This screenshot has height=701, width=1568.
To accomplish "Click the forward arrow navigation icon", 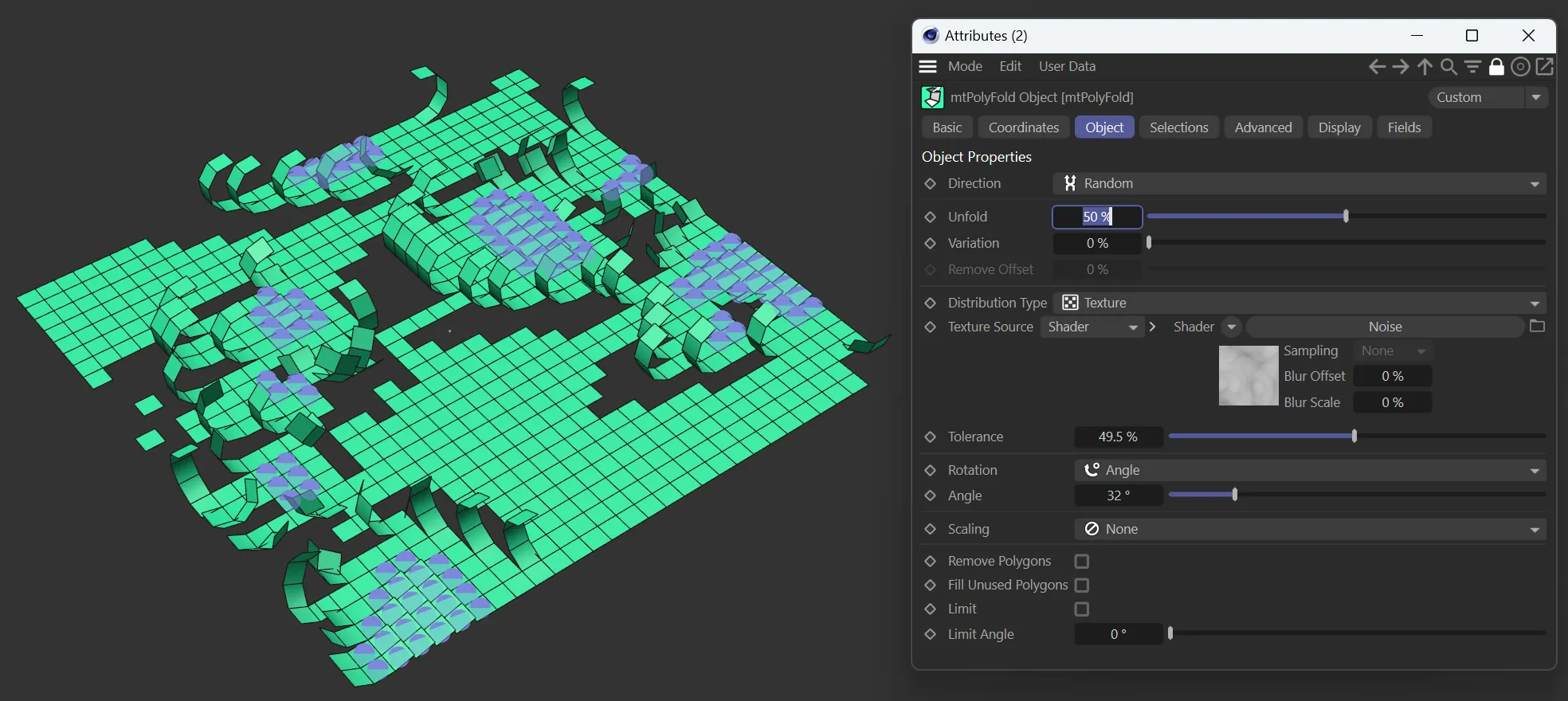I will pyautogui.click(x=1401, y=67).
